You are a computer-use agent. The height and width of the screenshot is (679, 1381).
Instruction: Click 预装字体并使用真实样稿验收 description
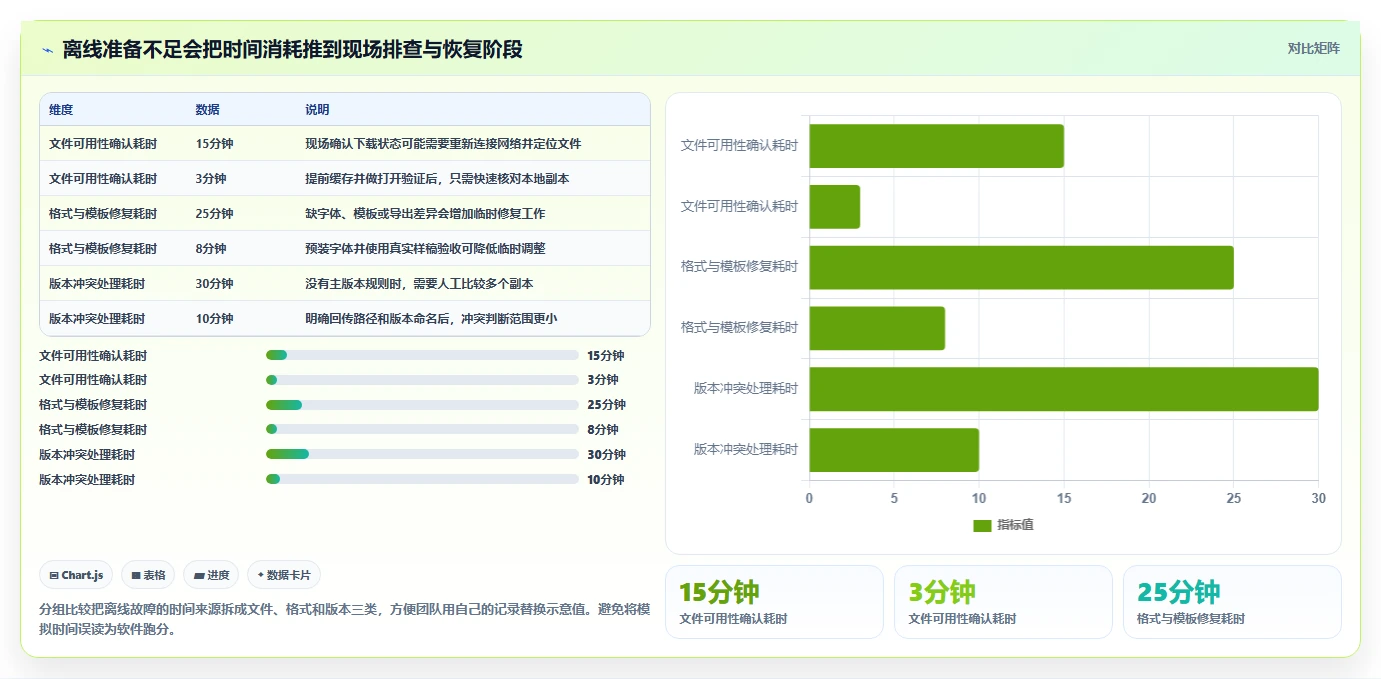(x=425, y=249)
